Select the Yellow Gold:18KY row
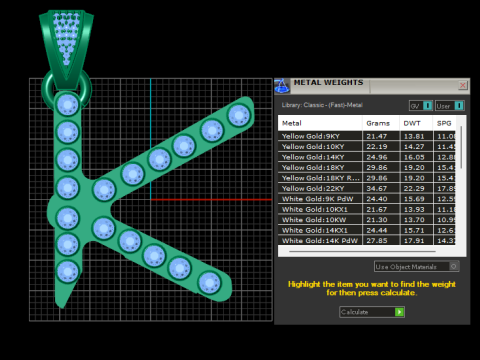The width and height of the screenshot is (480, 360). [367, 167]
